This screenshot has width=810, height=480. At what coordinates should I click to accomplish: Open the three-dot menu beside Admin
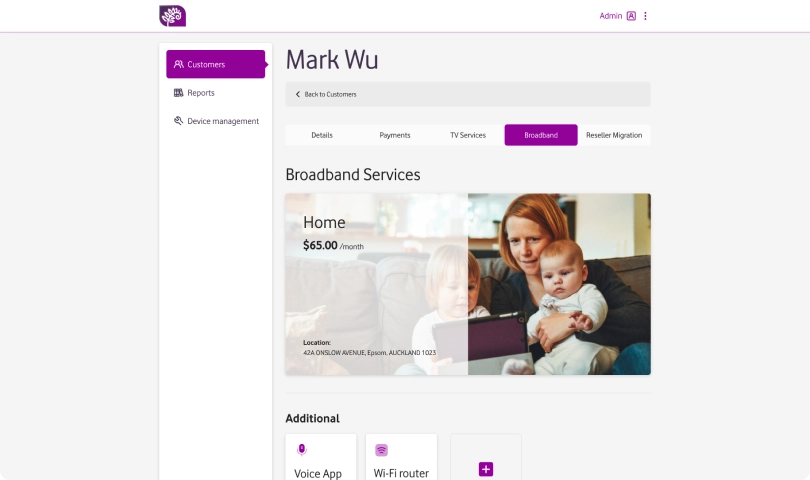tap(645, 16)
